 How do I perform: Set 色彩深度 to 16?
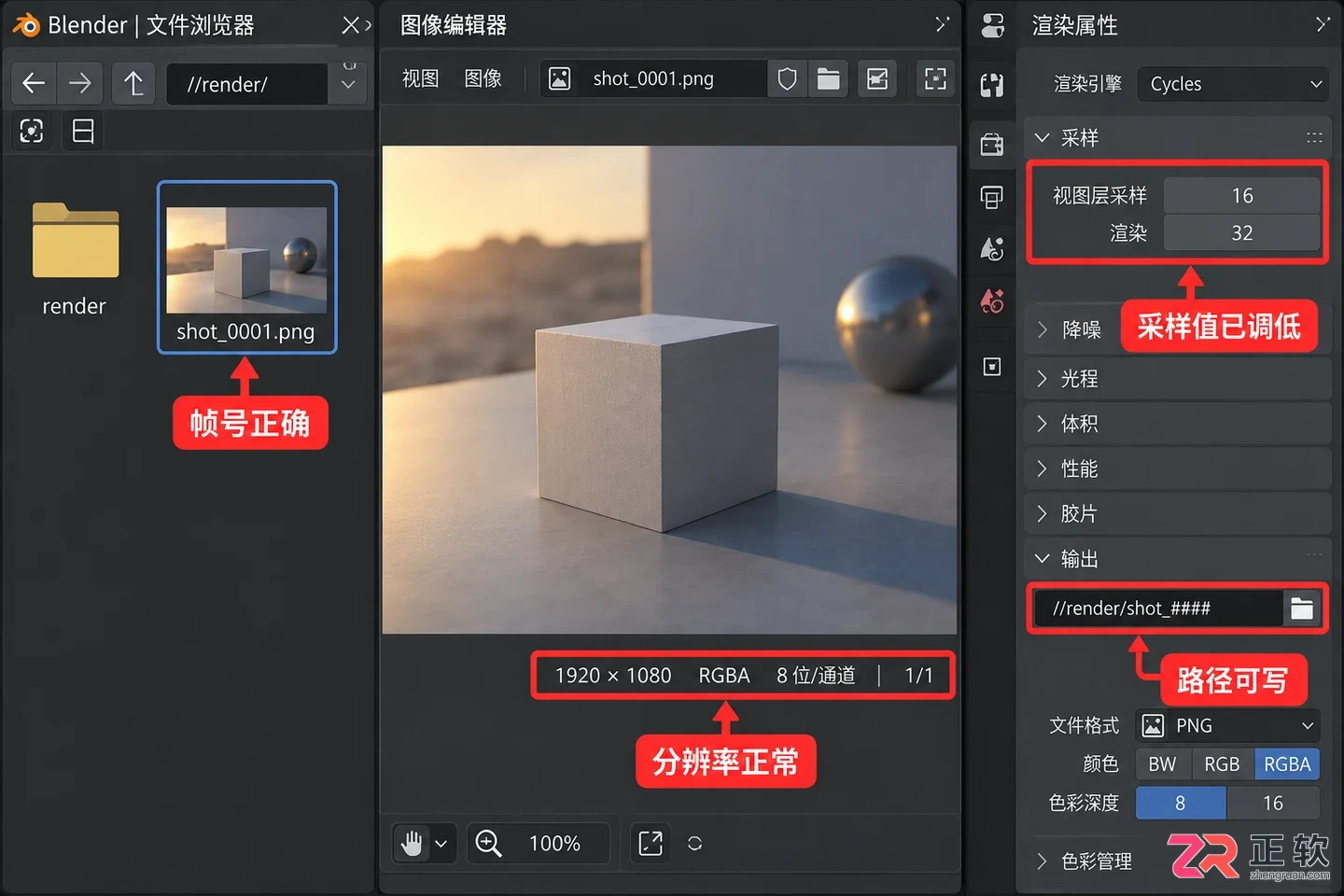[1273, 804]
